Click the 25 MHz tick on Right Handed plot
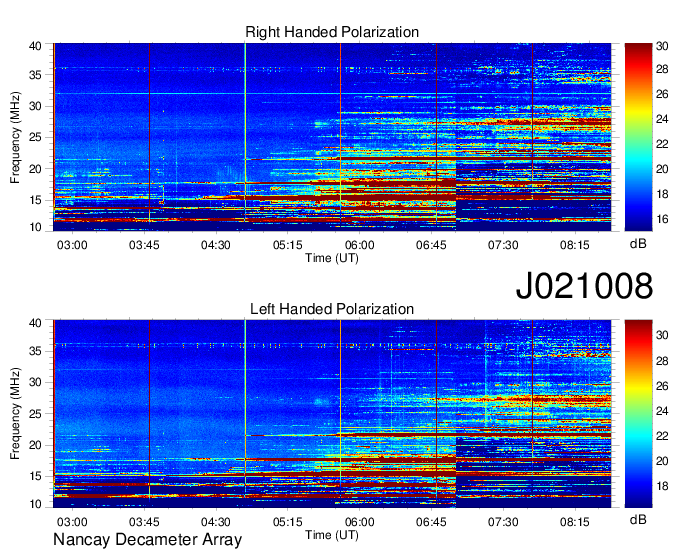The height and width of the screenshot is (552, 680). click(35, 137)
